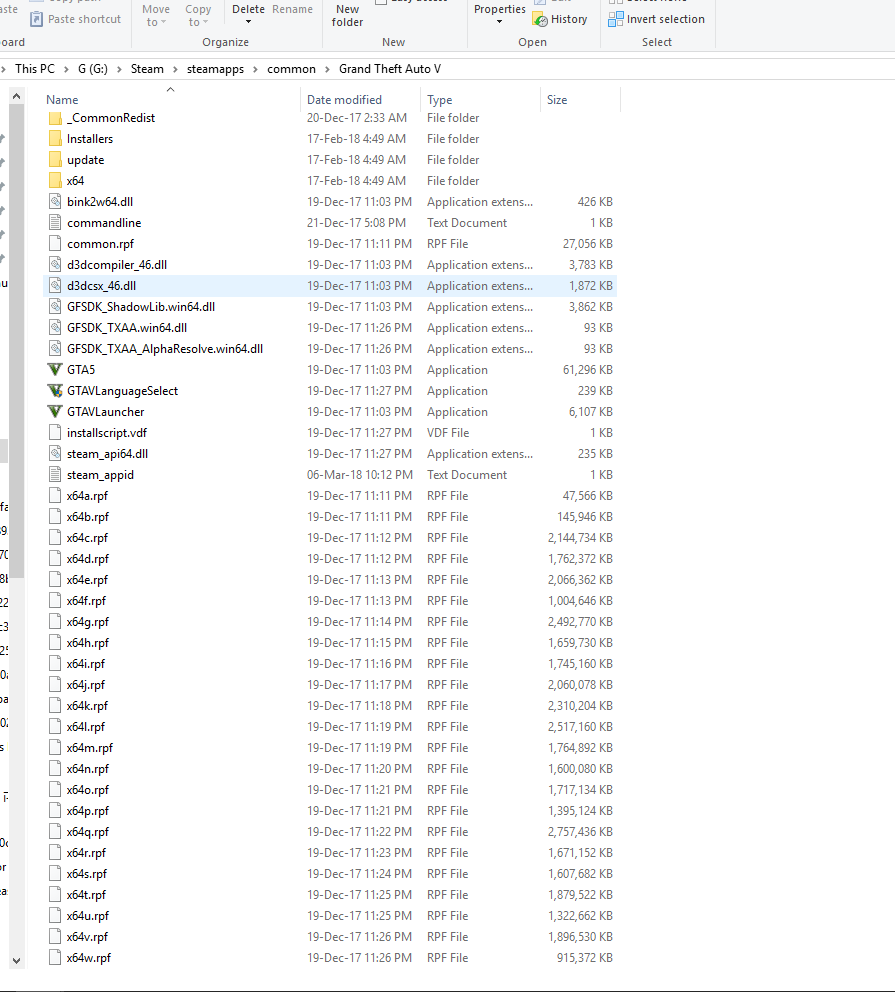Navigate to common in the address bar
The height and width of the screenshot is (992, 895).
coord(291,69)
